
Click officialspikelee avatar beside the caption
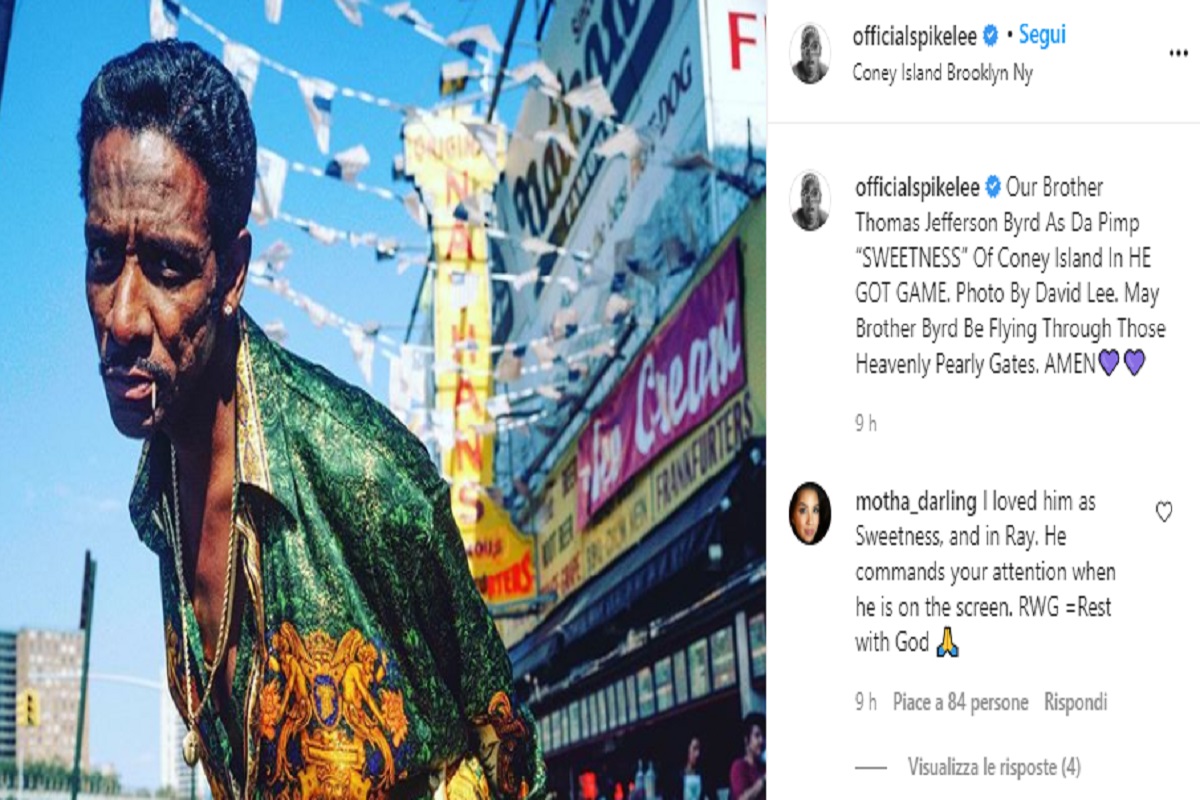(x=810, y=200)
